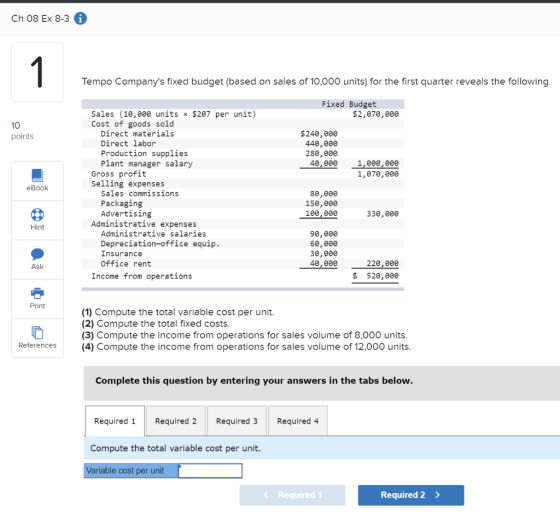Screen dimensions: 560x515
Task: Select question number 1 box
Action: (x=38, y=72)
